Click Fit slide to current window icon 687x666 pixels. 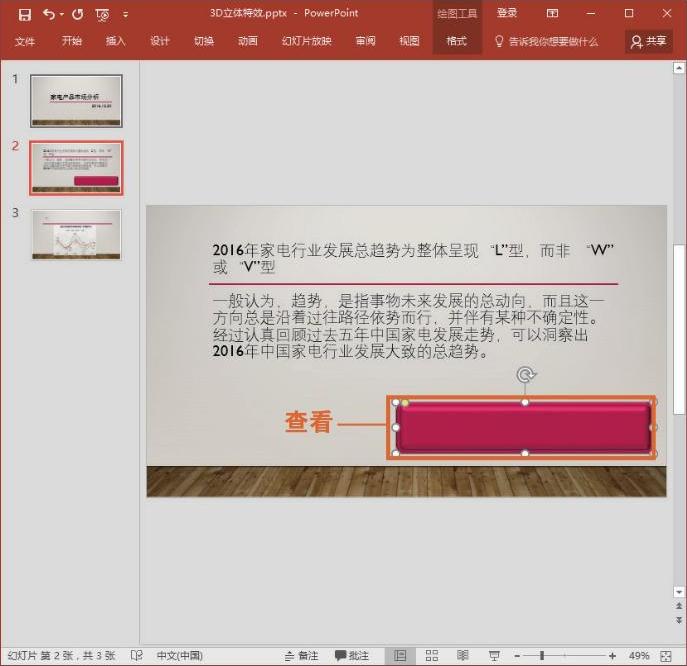(x=666, y=656)
